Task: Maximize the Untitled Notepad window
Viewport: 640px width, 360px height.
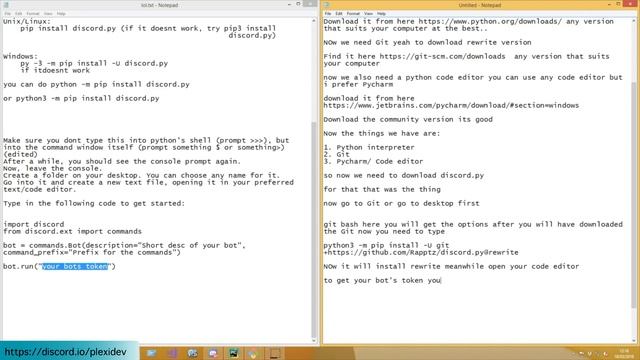Action: point(619,4)
